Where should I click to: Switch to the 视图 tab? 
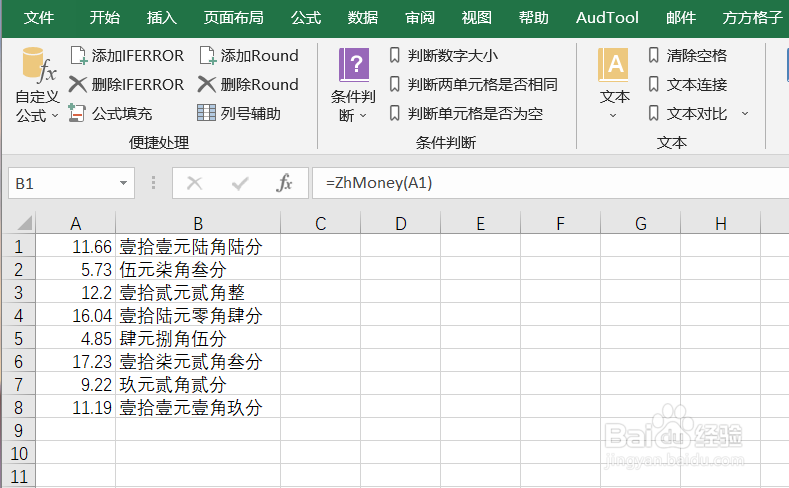tap(477, 18)
